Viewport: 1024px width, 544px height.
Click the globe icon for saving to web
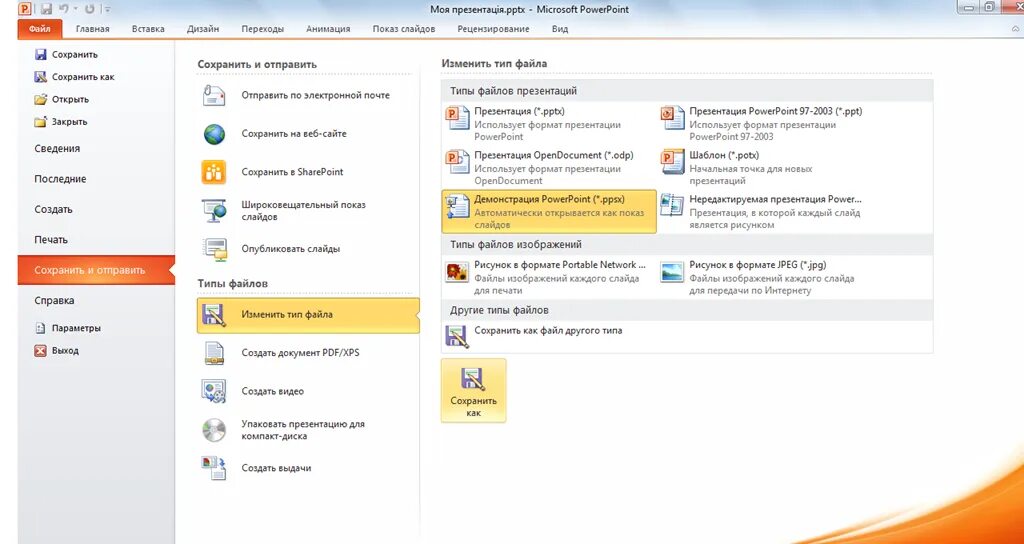pos(214,134)
